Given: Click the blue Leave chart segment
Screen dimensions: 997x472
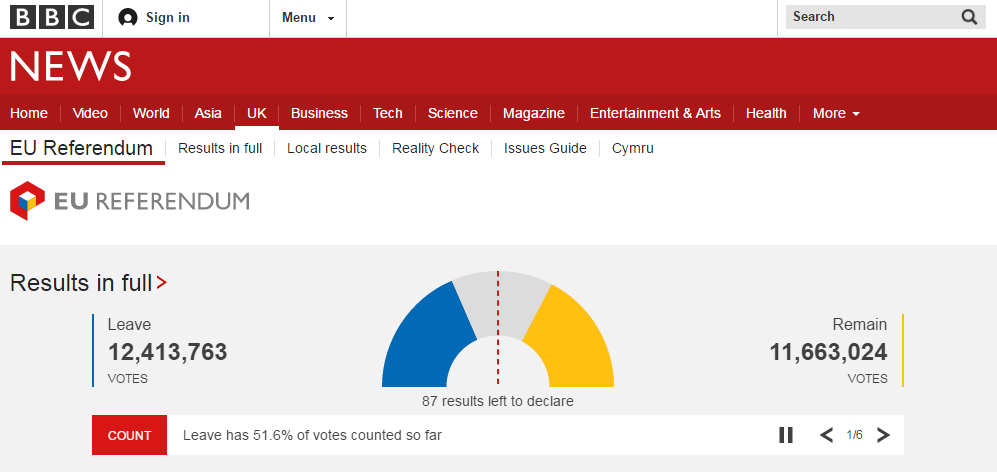Looking at the screenshot, I should (x=427, y=340).
